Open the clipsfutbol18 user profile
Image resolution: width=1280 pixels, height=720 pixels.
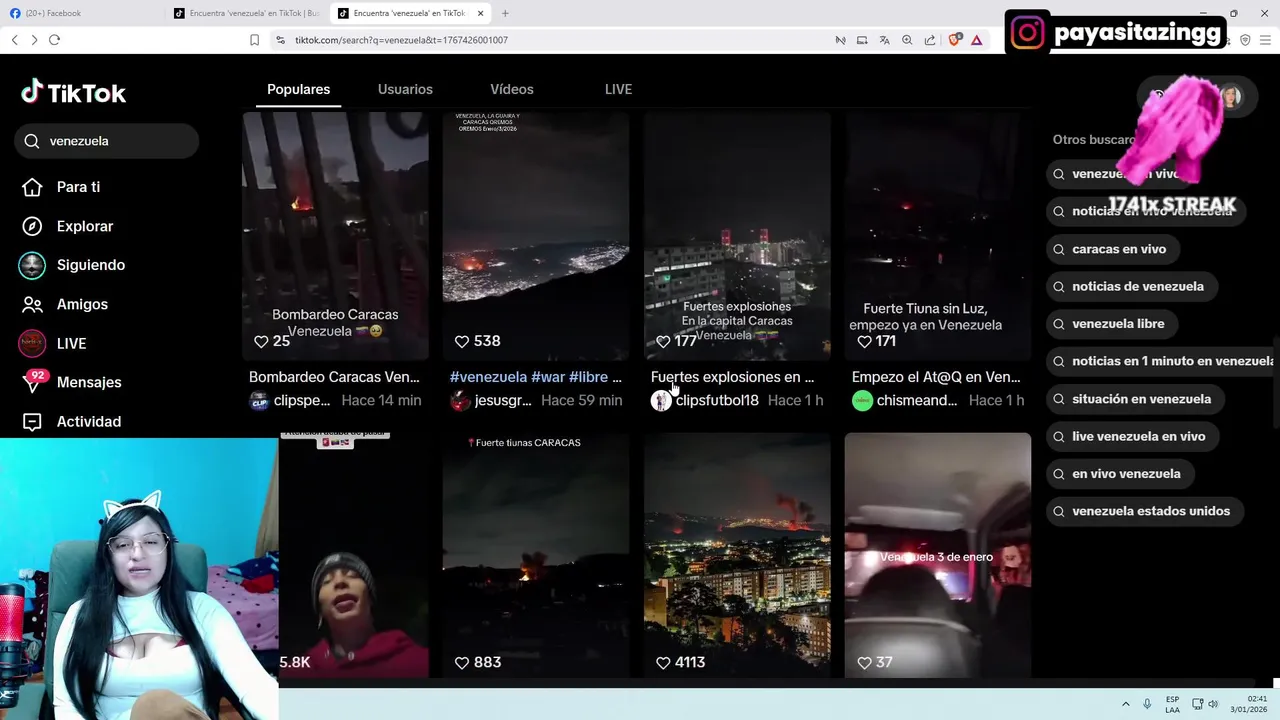[x=717, y=400]
